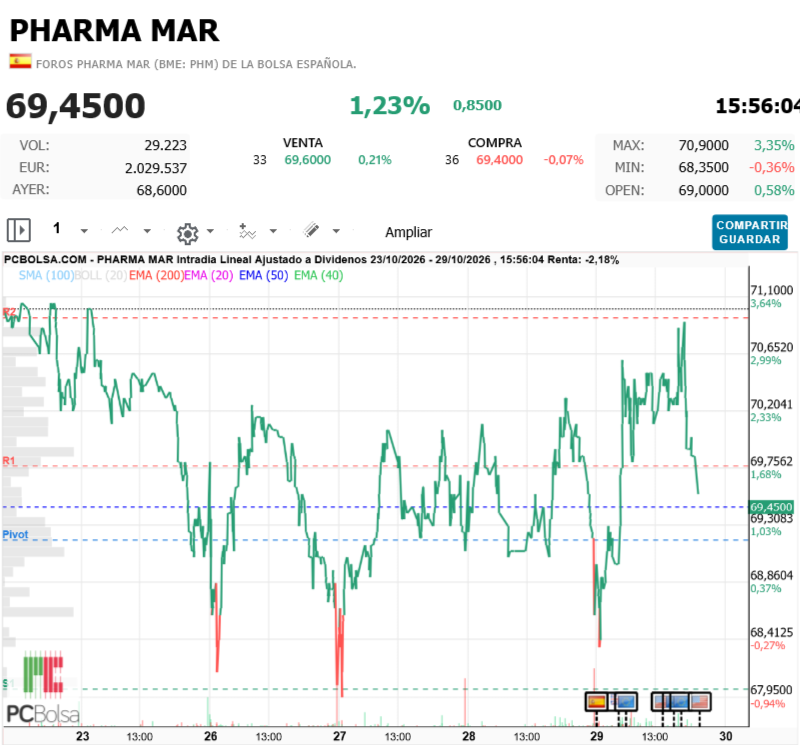Click the 71,1000 price axis label
This screenshot has width=800, height=745.
771,290
